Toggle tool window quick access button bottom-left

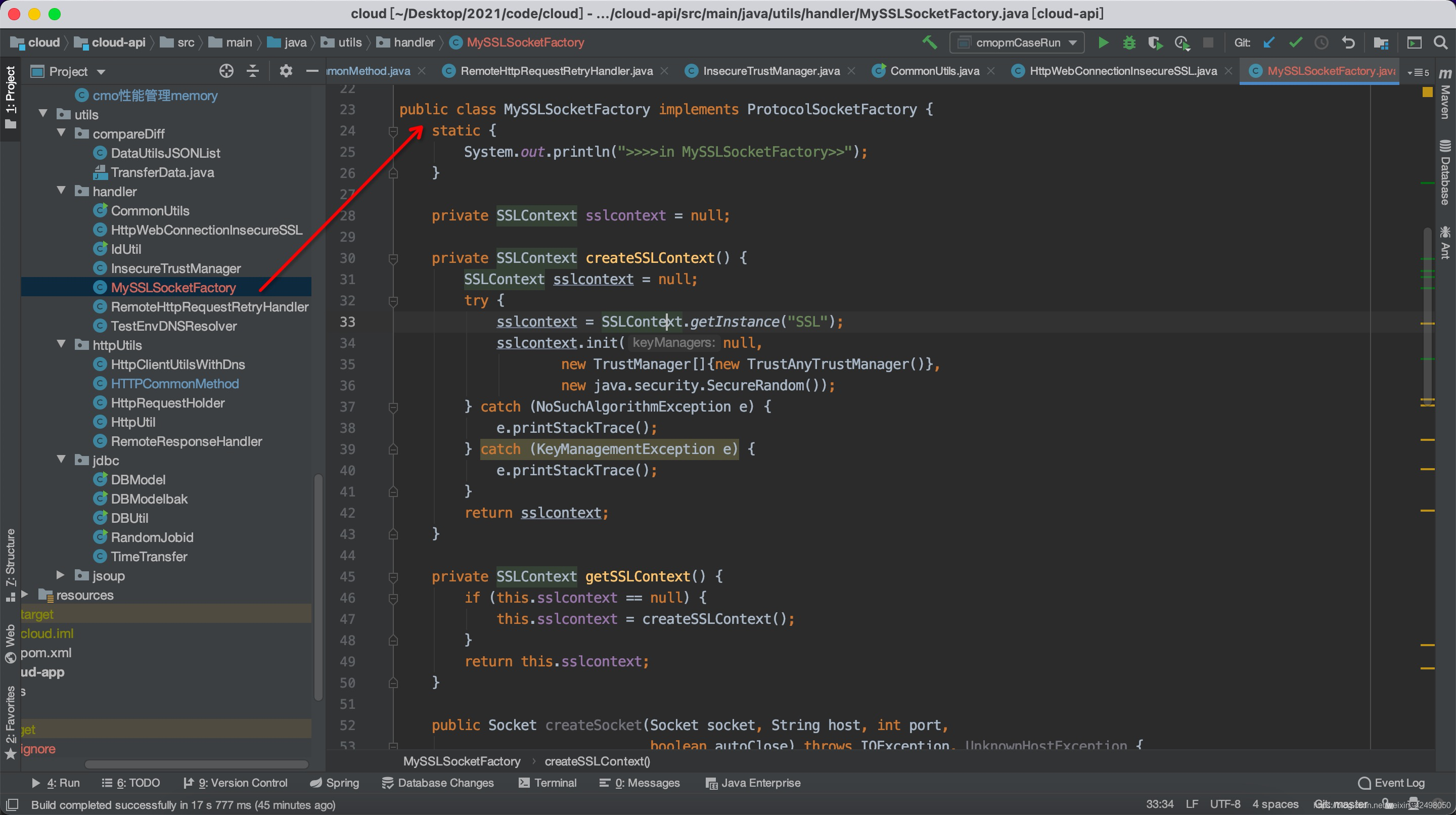click(x=12, y=804)
